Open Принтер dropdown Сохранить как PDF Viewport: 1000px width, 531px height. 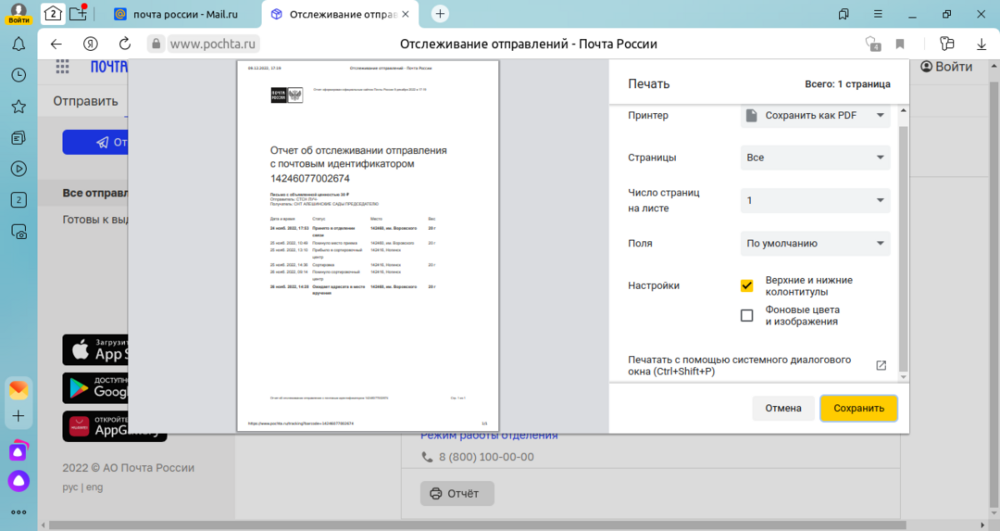815,115
